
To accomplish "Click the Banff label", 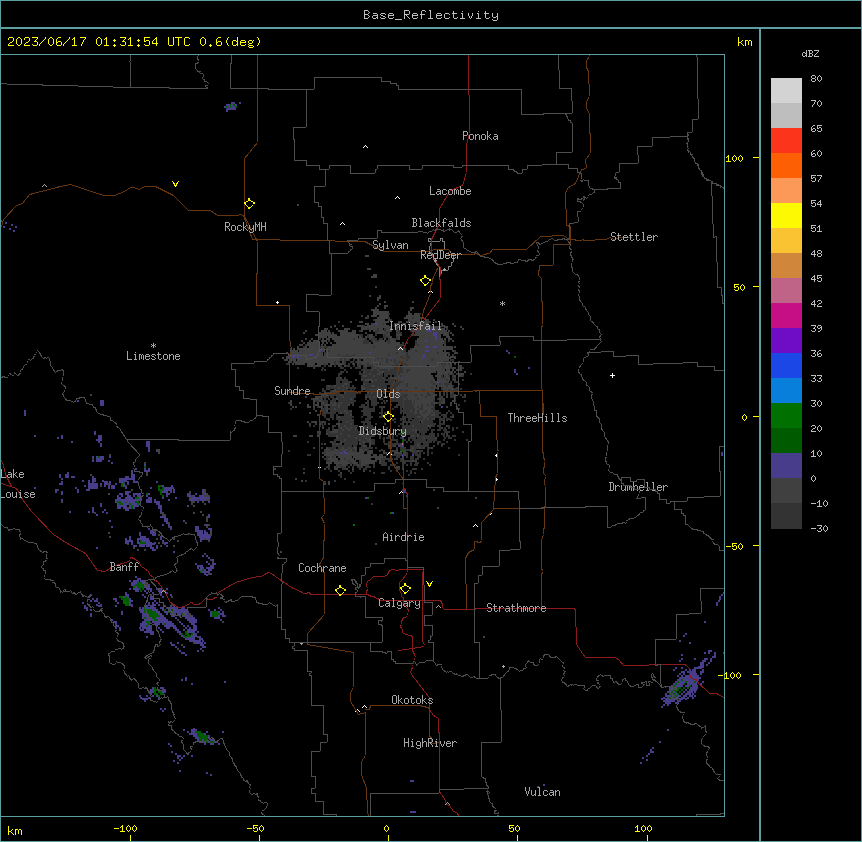I will click(x=124, y=567).
